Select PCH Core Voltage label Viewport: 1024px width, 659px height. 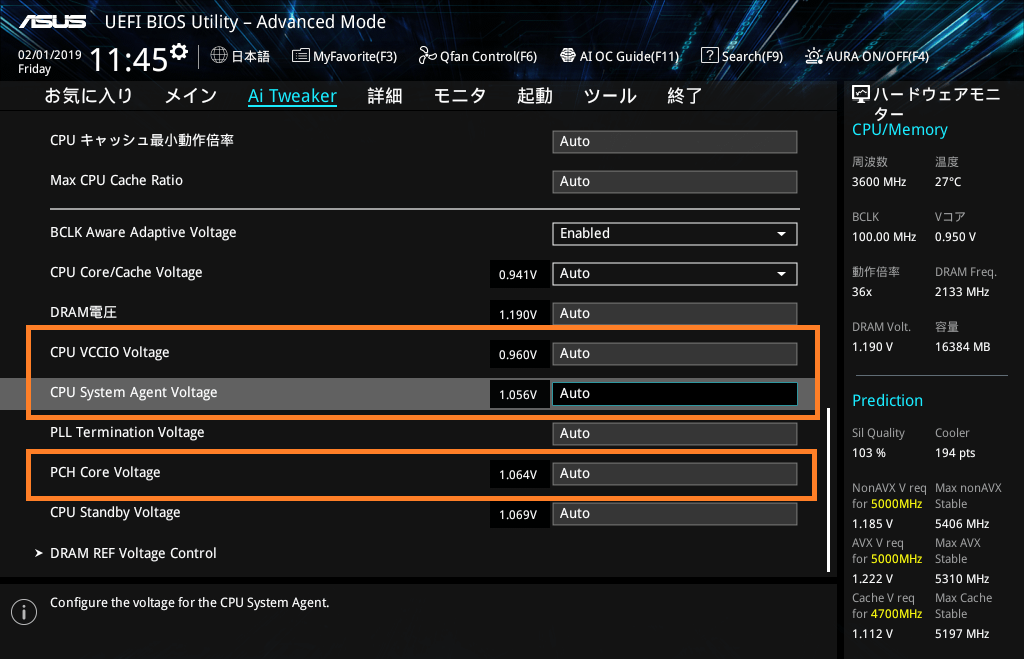point(105,472)
